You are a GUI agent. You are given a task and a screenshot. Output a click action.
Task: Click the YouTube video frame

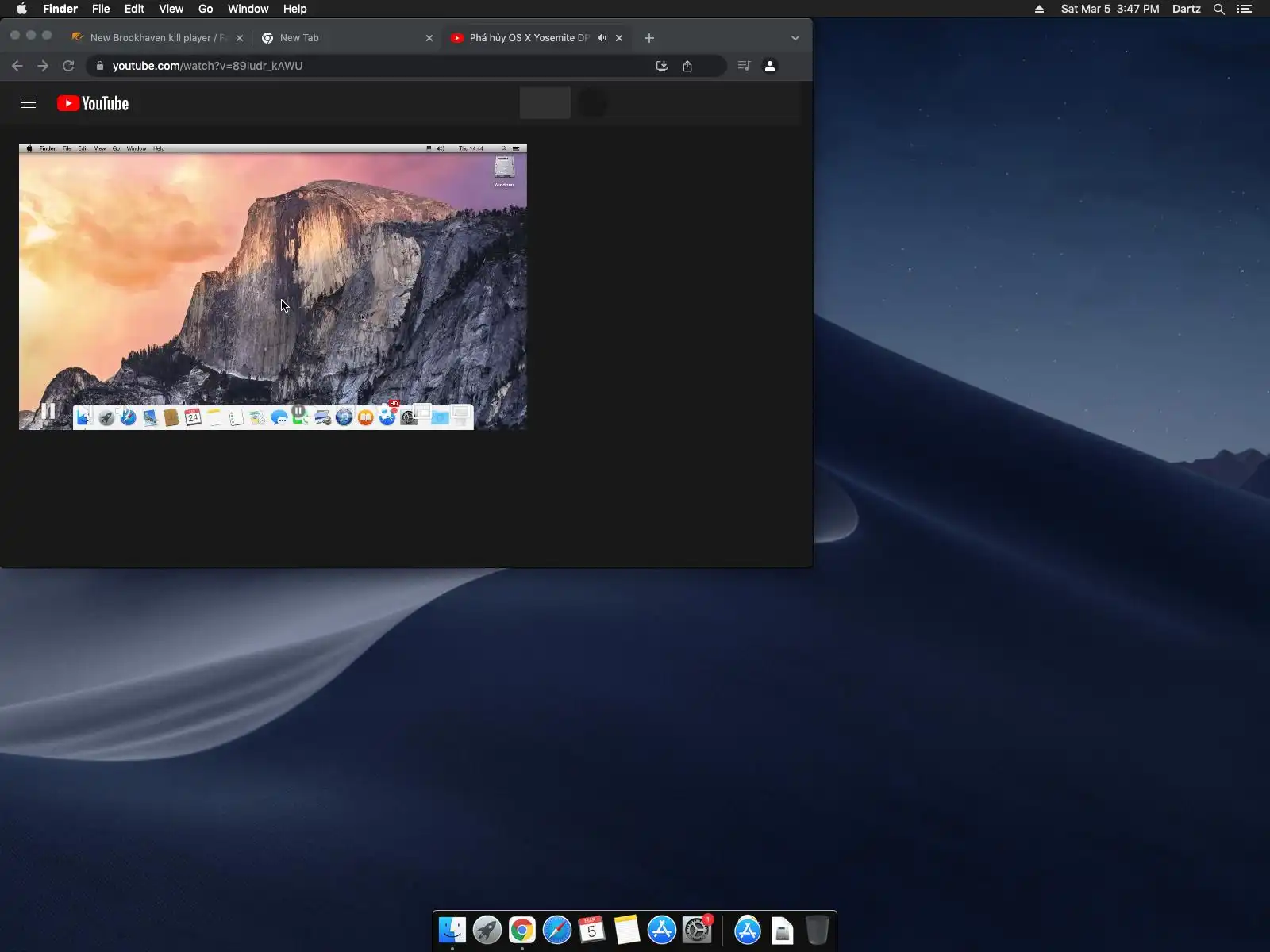point(273,287)
